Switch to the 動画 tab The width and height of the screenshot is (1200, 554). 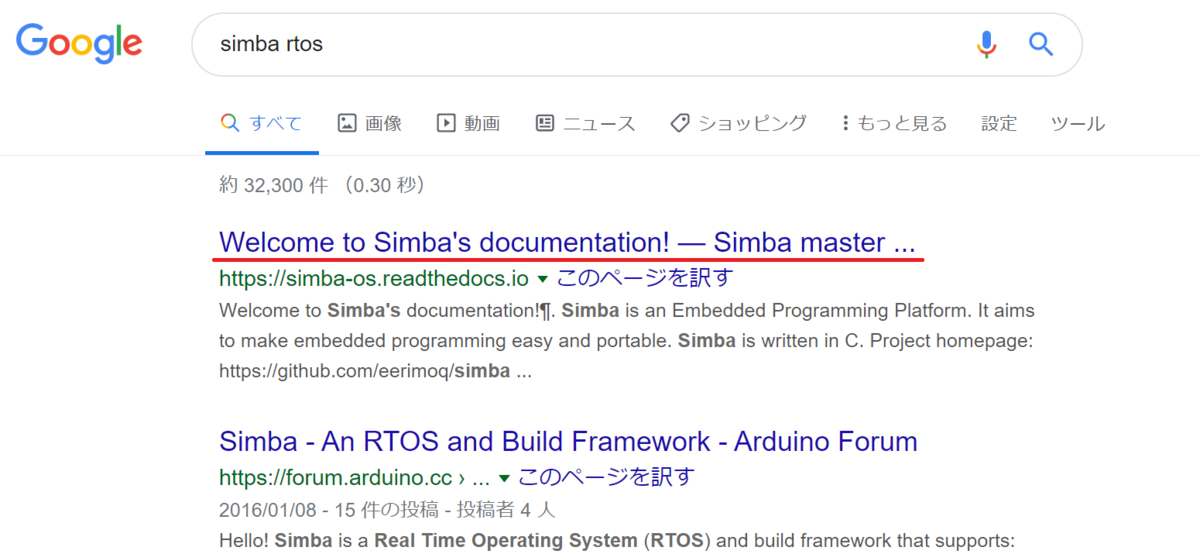468,124
